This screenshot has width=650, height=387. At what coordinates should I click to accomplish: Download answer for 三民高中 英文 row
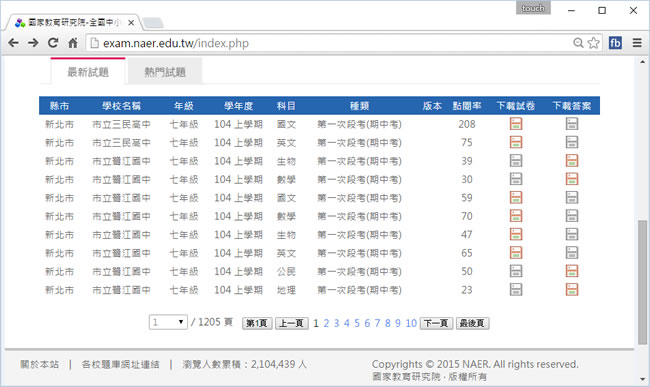(x=572, y=142)
